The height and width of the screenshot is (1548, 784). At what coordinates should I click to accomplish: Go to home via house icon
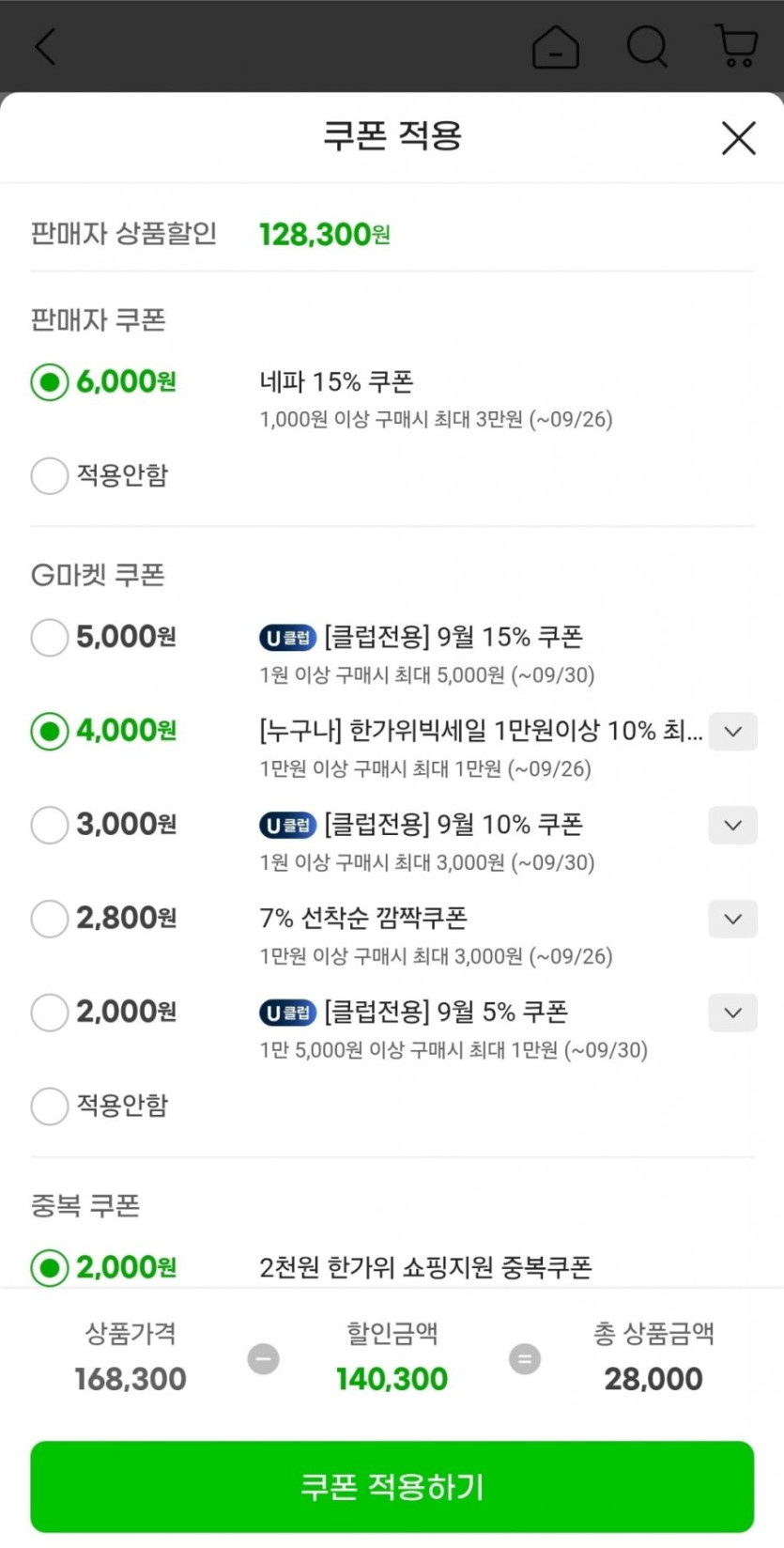click(555, 46)
